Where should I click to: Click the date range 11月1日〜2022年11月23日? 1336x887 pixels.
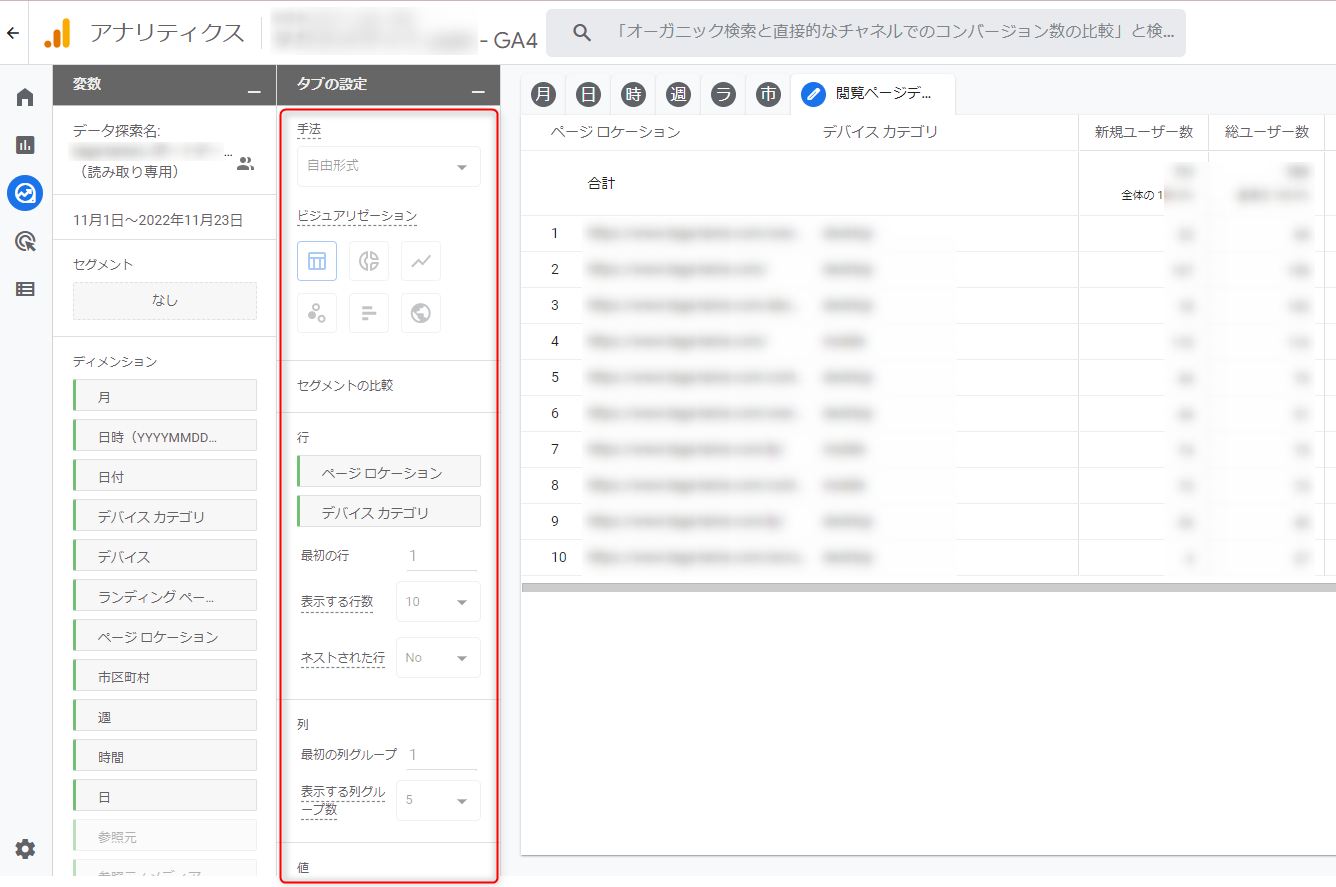click(158, 220)
